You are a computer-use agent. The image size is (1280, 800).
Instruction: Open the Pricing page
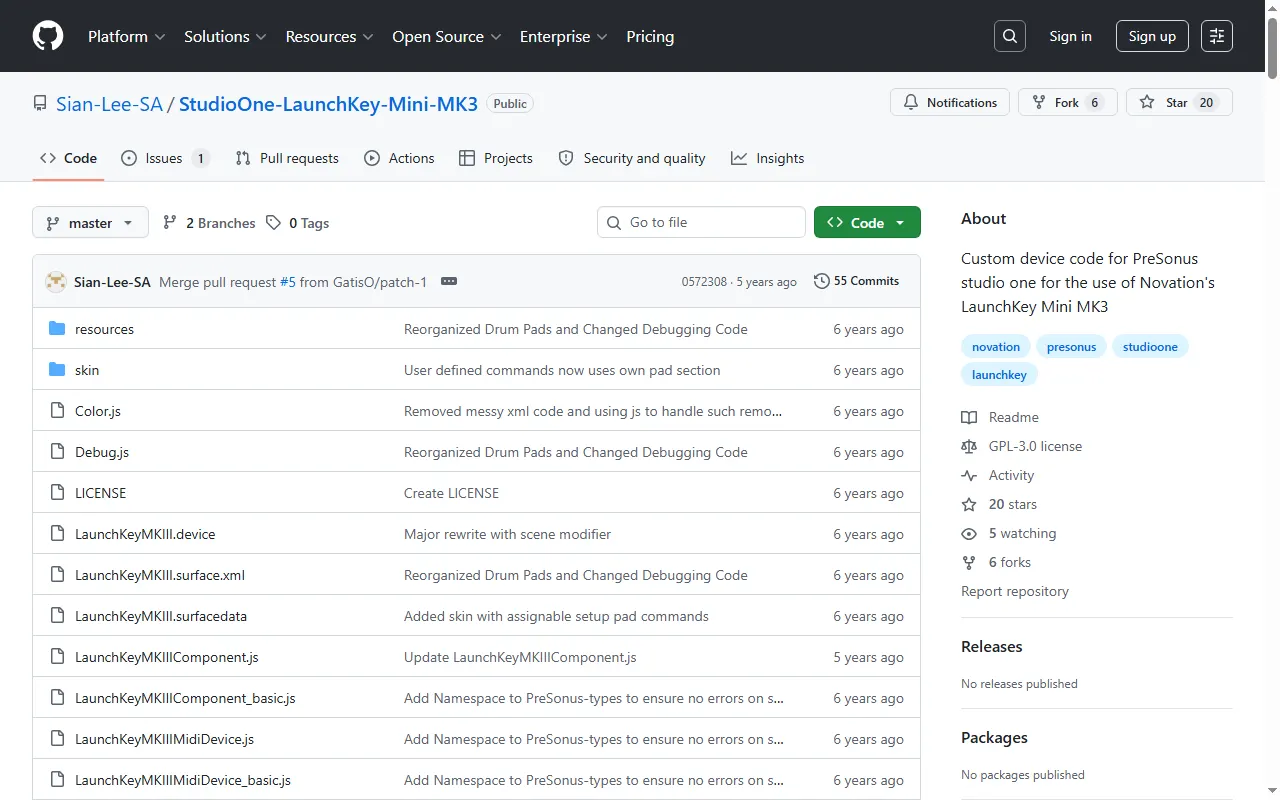pos(650,36)
